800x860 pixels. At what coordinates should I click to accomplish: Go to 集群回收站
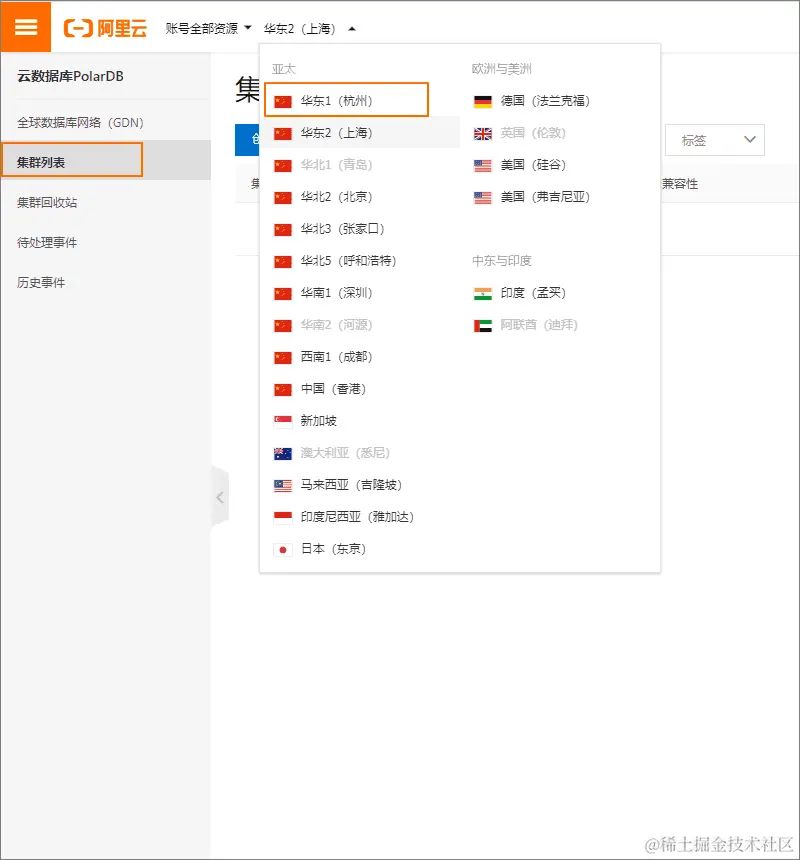[47, 202]
